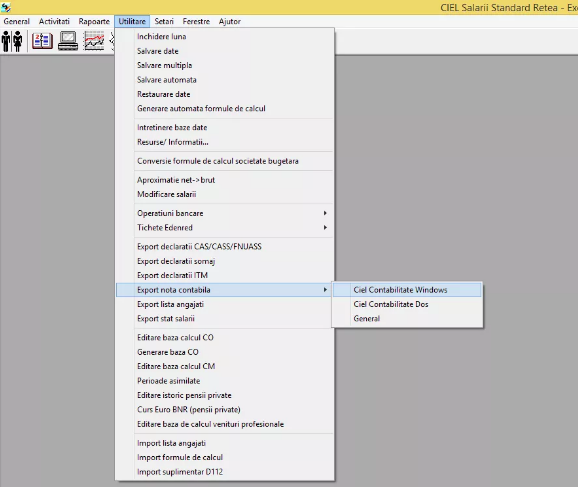
Task: Expand the Export nota contabila submenu arrow
Action: click(325, 290)
